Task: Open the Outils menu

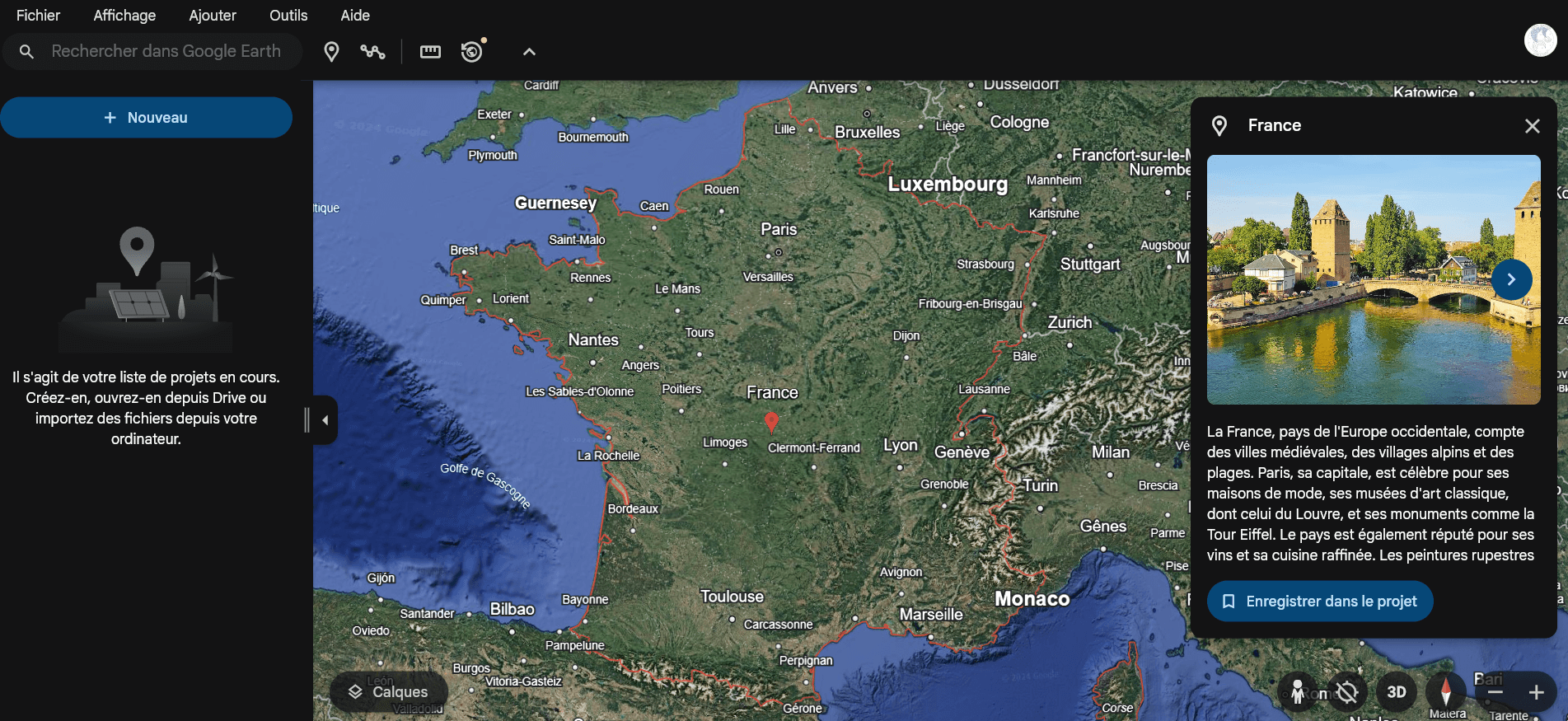Action: click(x=288, y=15)
